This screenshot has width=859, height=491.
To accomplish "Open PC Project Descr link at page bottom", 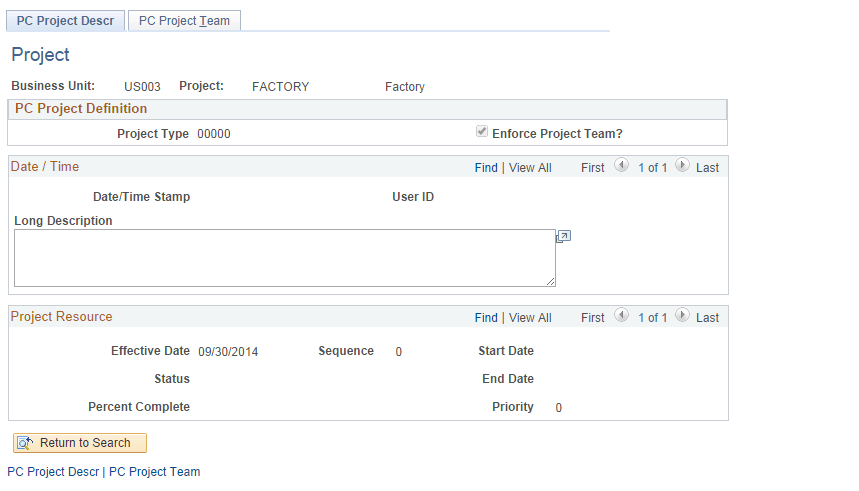I will (x=53, y=472).
